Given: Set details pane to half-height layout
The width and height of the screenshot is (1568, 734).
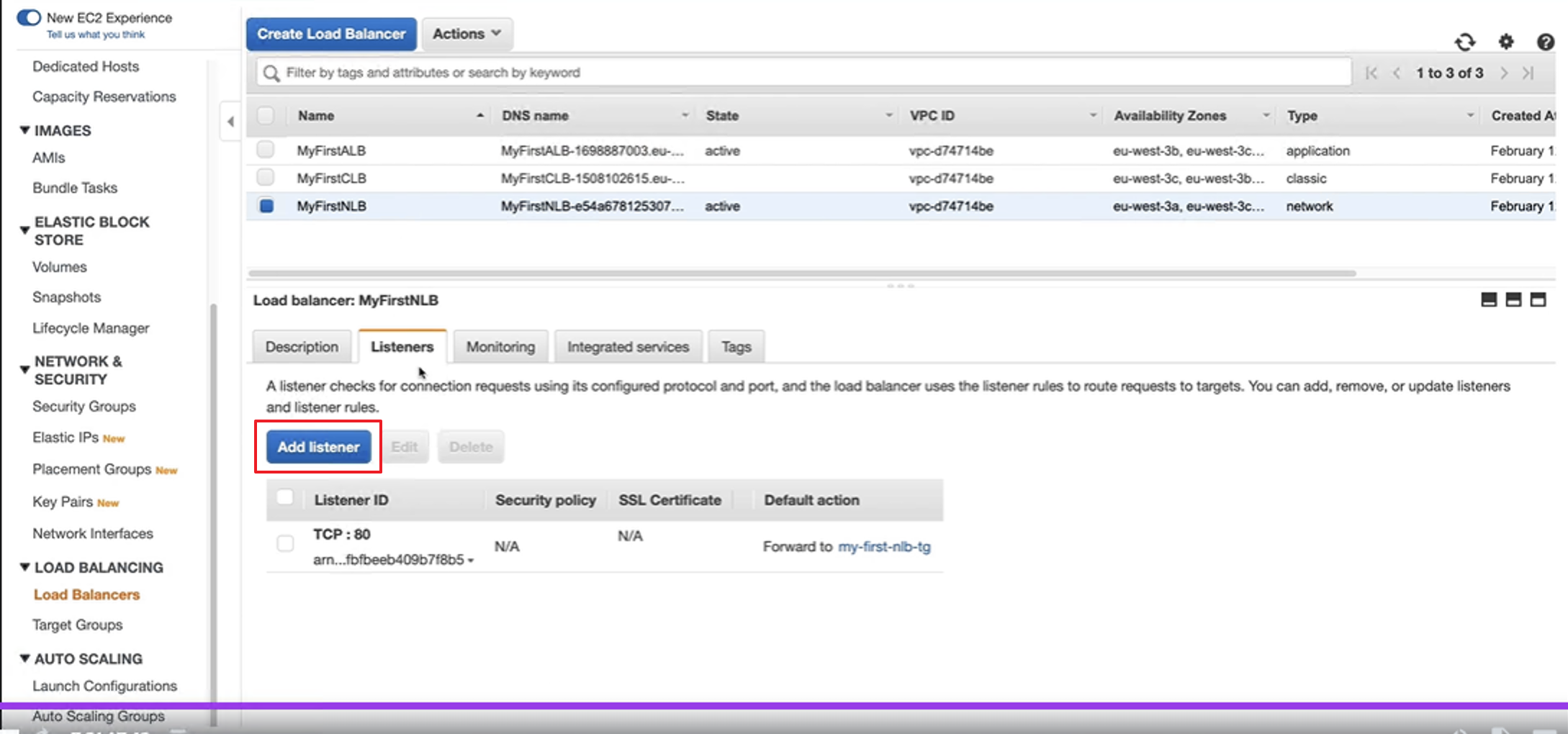Looking at the screenshot, I should pyautogui.click(x=1513, y=299).
